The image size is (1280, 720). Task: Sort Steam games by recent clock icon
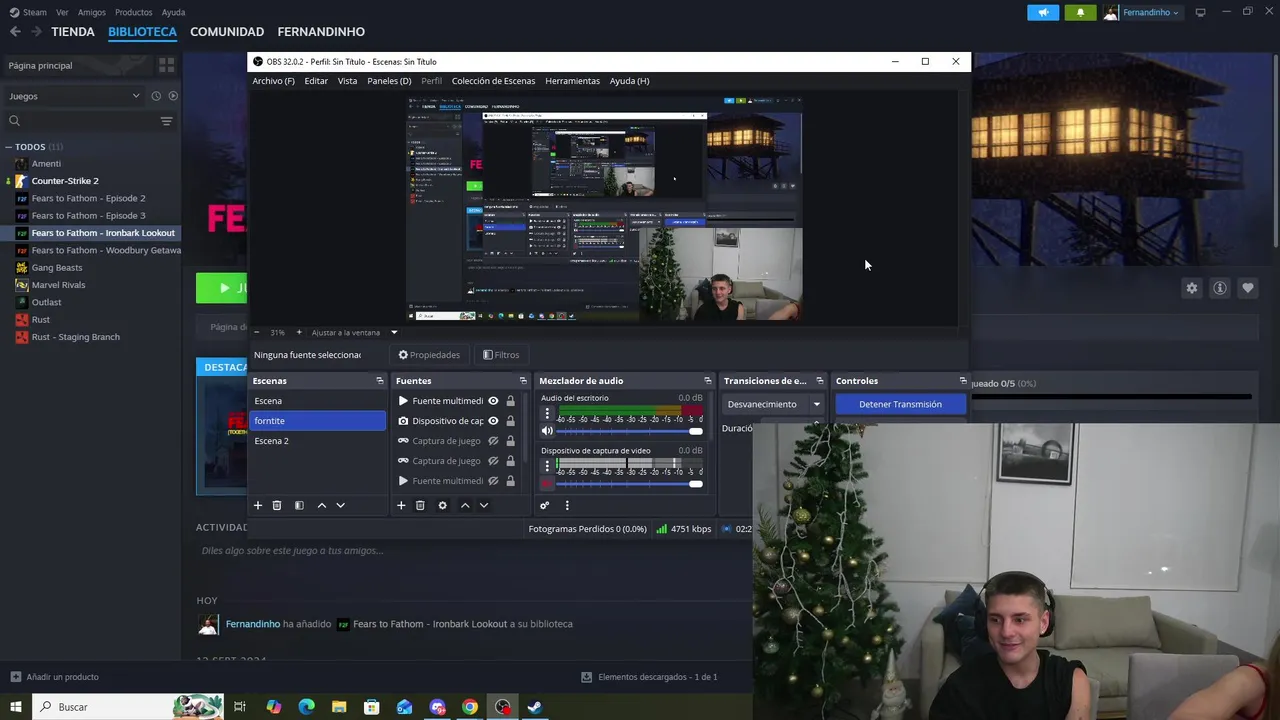coord(156,96)
